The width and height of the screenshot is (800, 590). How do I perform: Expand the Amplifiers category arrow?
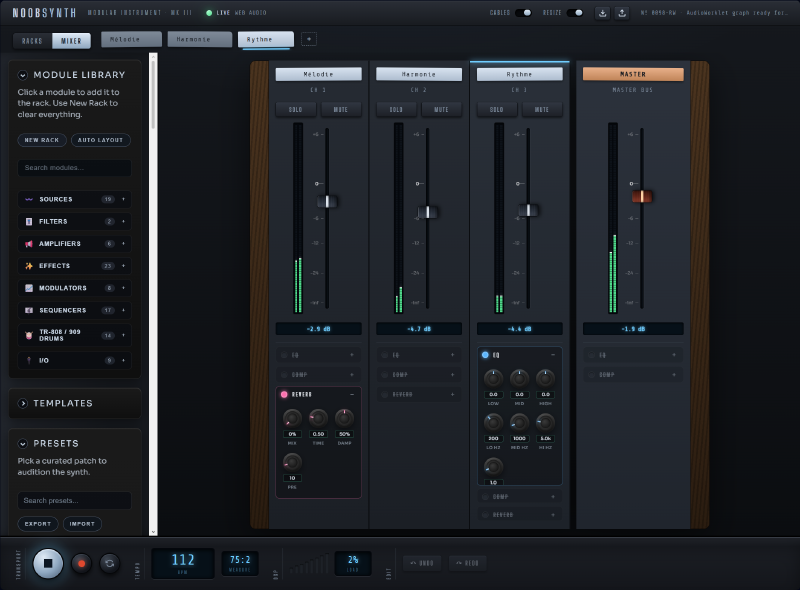click(x=123, y=244)
